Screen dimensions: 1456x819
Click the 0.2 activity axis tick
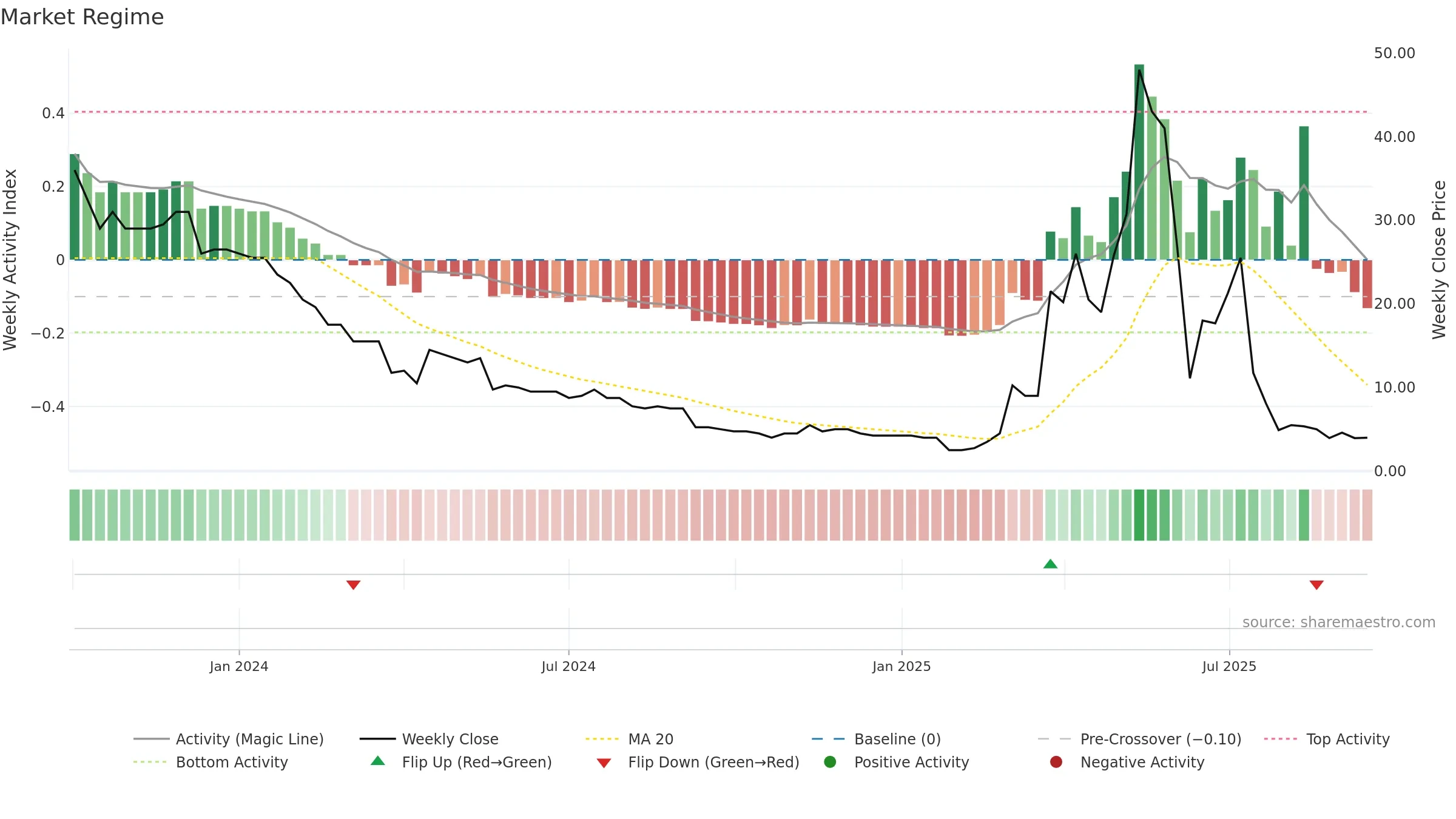pos(53,187)
